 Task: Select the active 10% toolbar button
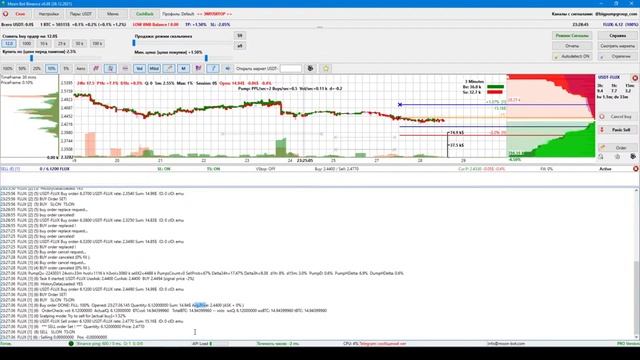(51, 69)
